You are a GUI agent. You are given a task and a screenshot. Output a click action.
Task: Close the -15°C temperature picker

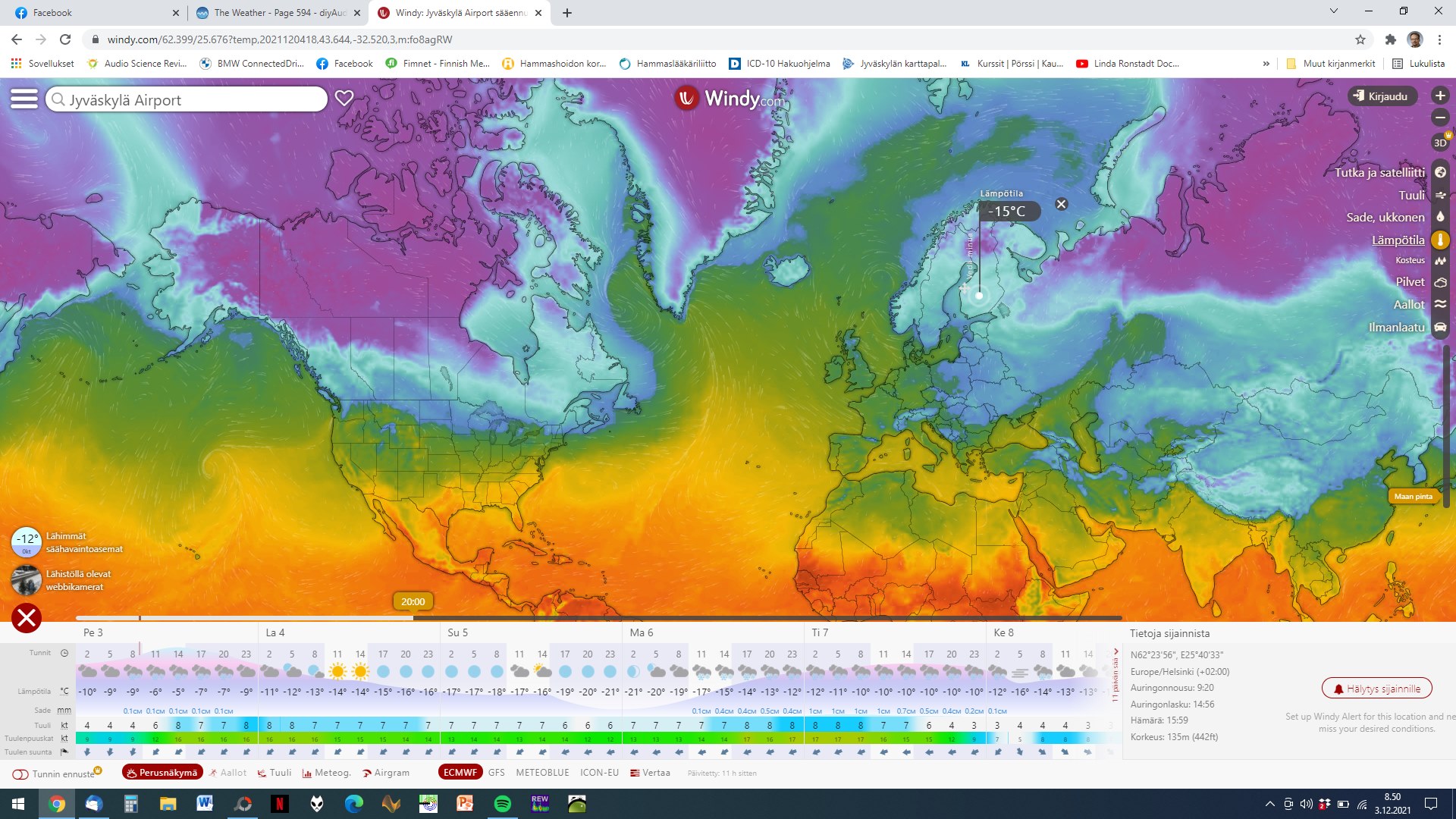[1061, 204]
